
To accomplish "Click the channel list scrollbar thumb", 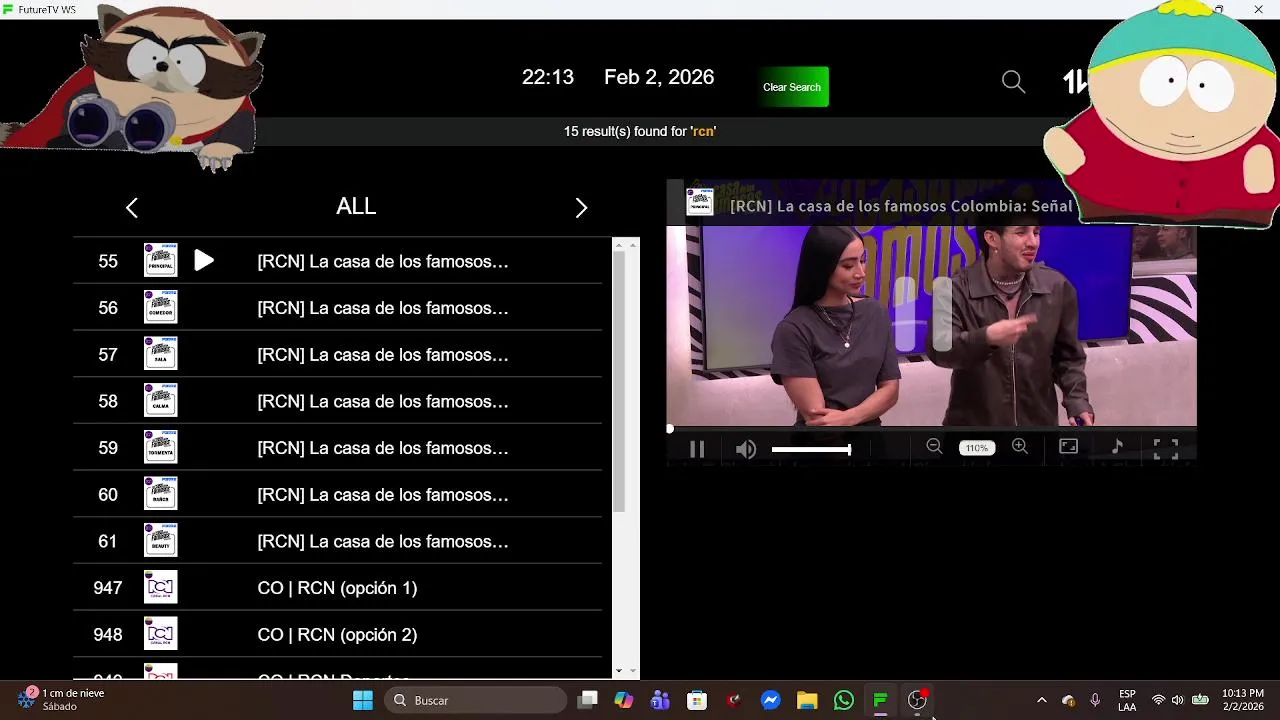I will click(619, 382).
